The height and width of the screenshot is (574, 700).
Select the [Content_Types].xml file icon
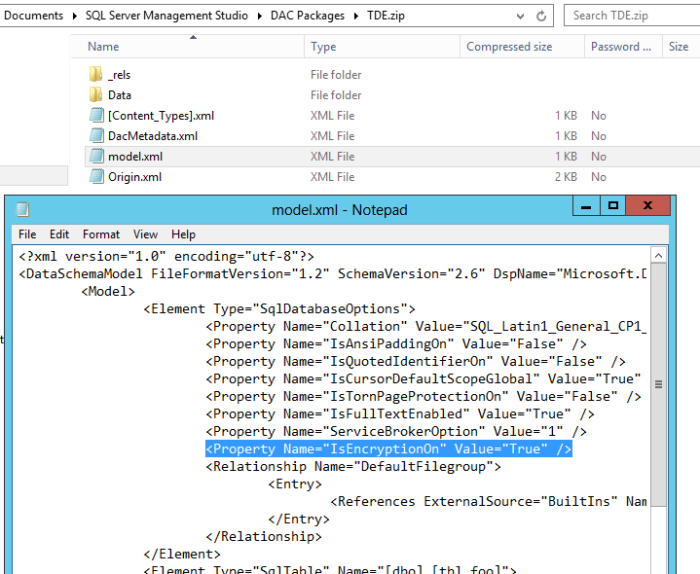[96, 116]
